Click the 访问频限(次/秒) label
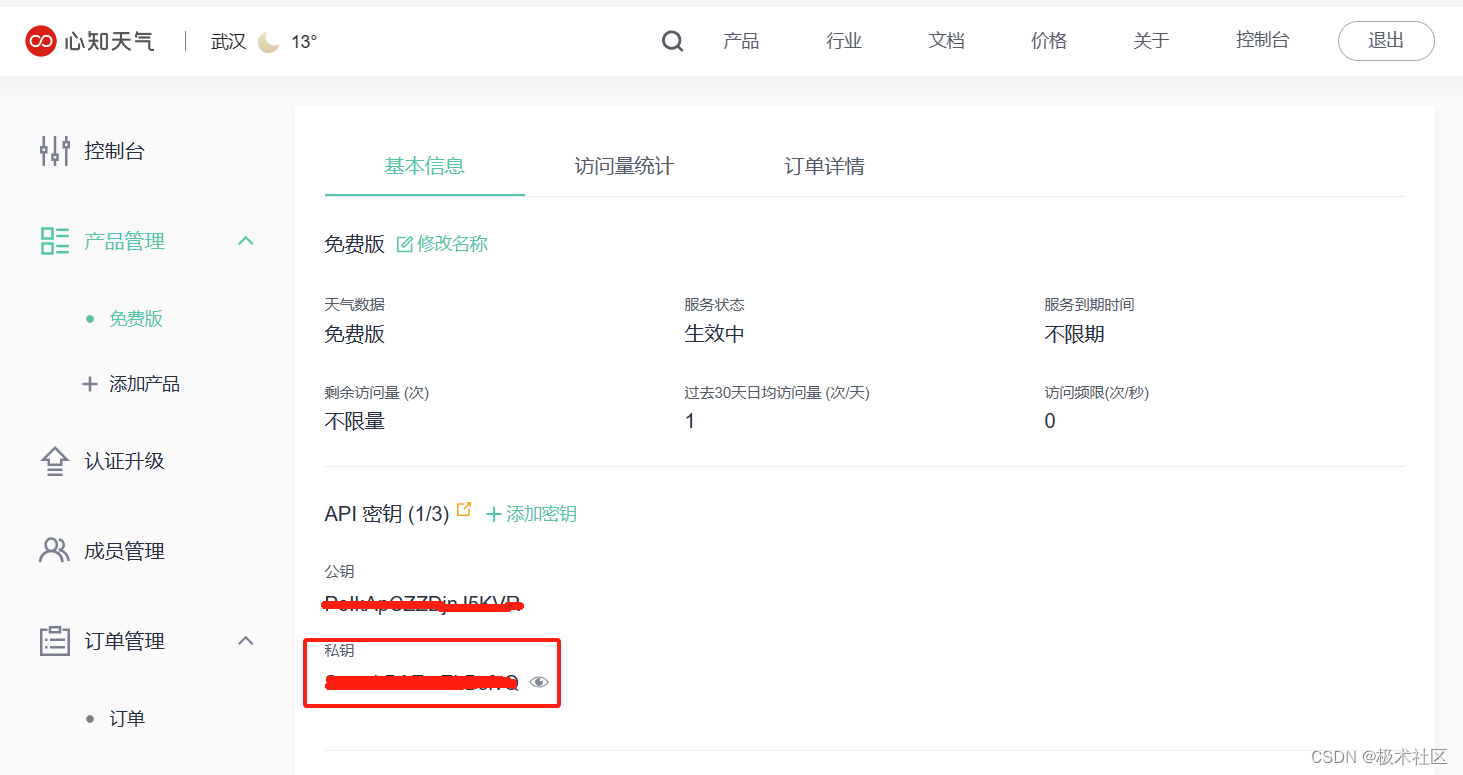1463x775 pixels. pos(1097,393)
